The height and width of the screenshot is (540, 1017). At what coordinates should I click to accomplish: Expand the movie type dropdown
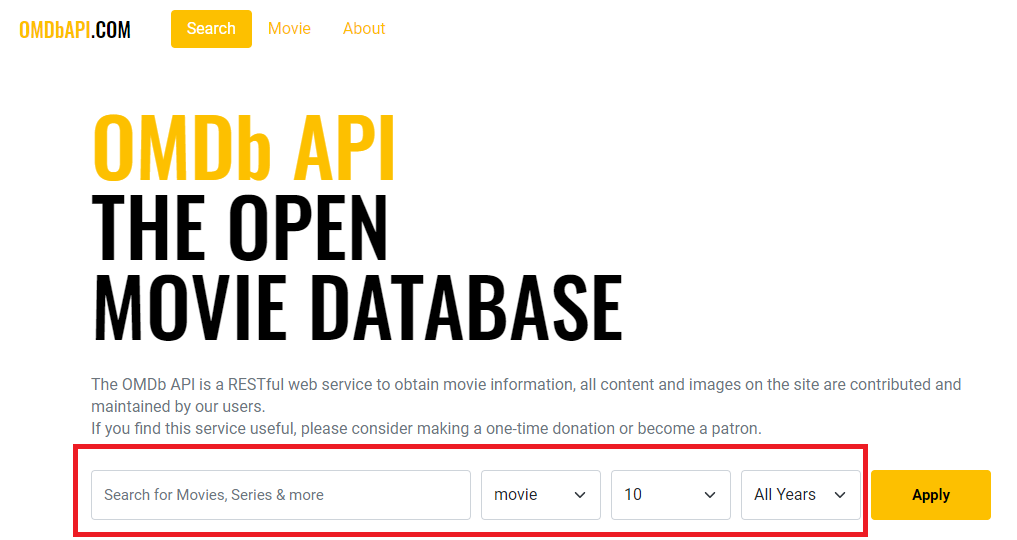point(541,495)
